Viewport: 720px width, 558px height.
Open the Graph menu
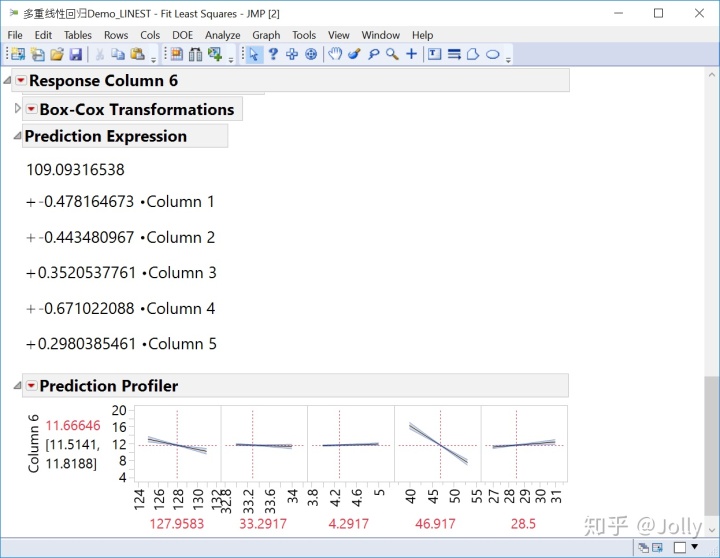[266, 35]
